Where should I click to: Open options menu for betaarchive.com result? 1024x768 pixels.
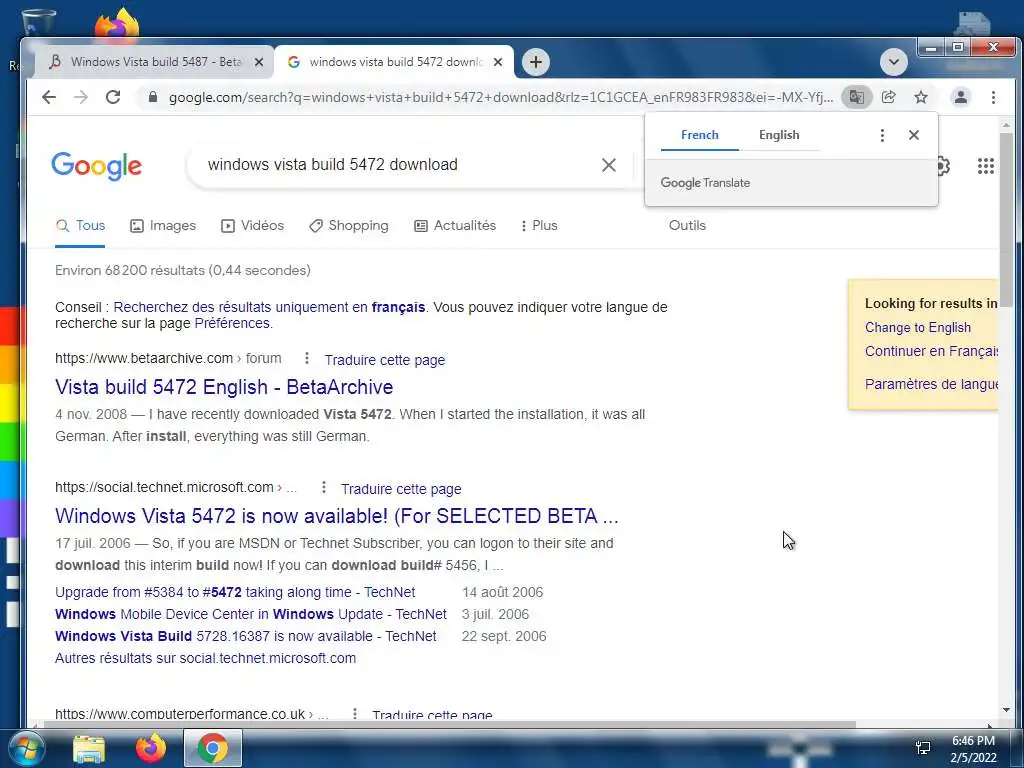pos(306,359)
